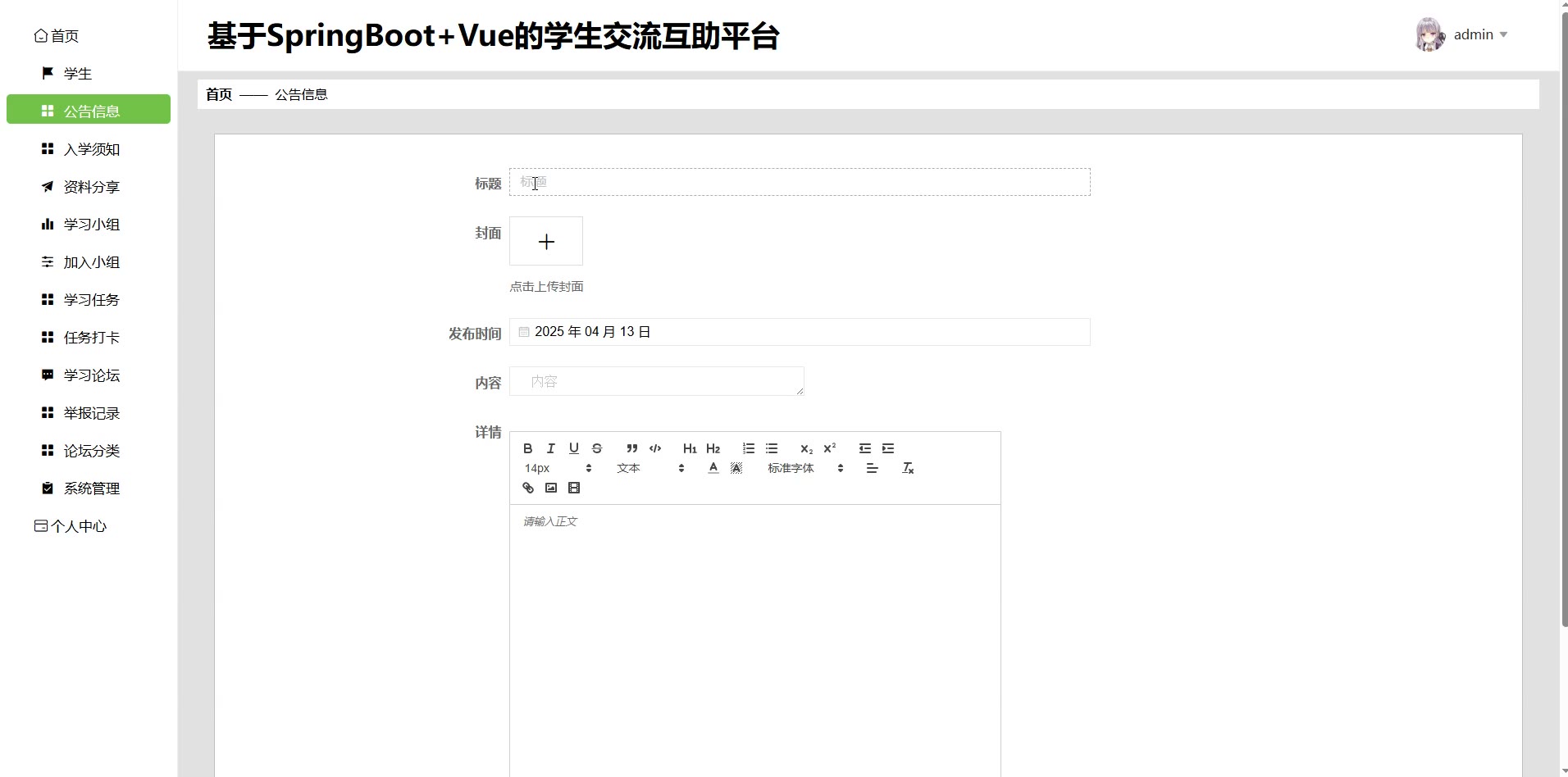This screenshot has width=1568, height=777.
Task: Insert an image into the editor
Action: pos(551,488)
